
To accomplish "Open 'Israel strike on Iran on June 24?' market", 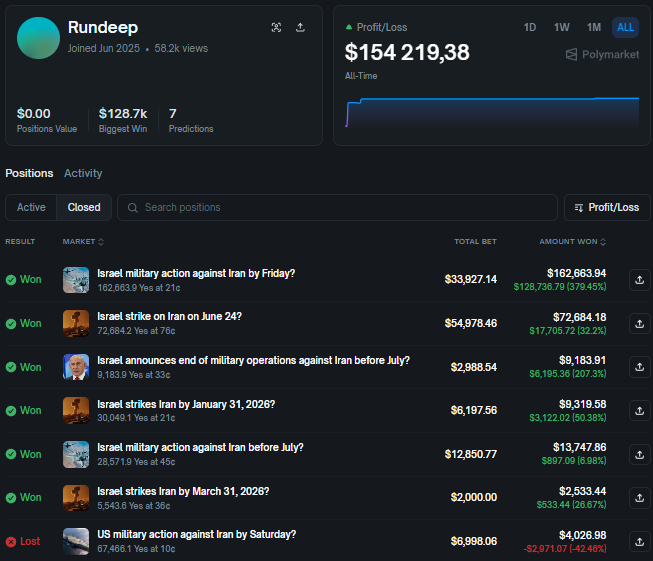I will click(x=169, y=317).
